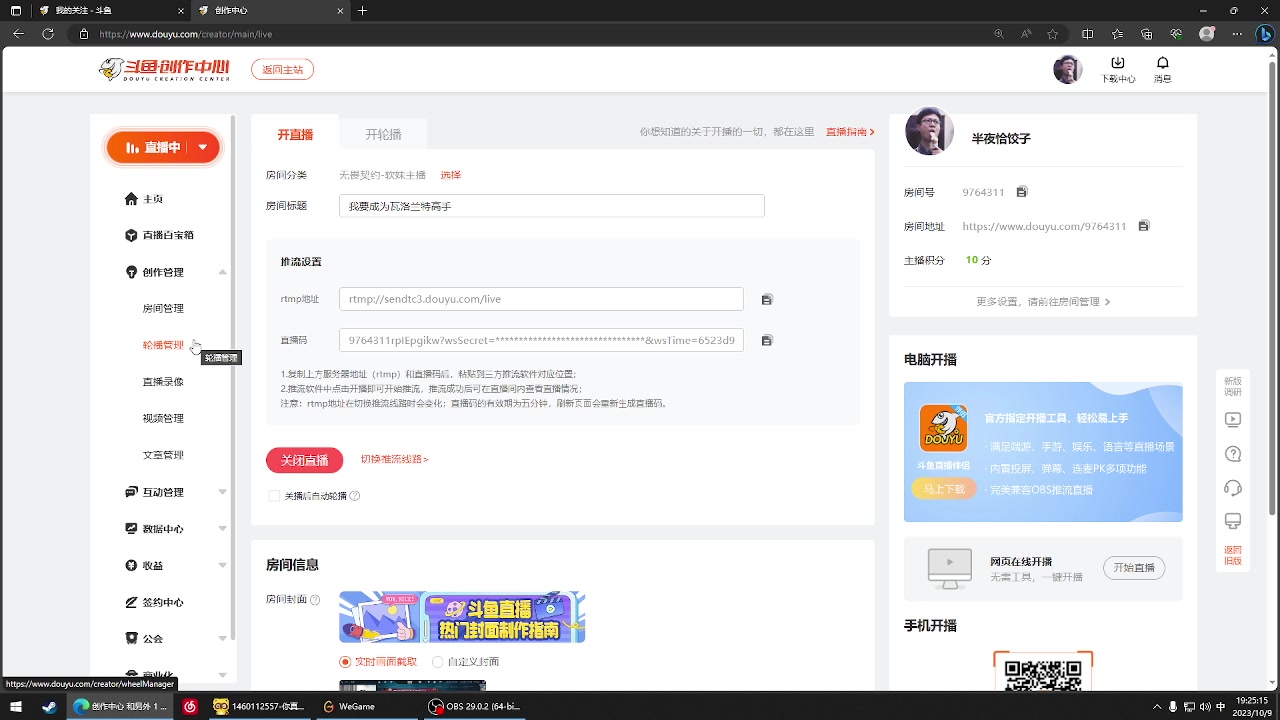This screenshot has height=720, width=1280.
Task: Click the browser refresh button
Action: tap(47, 33)
